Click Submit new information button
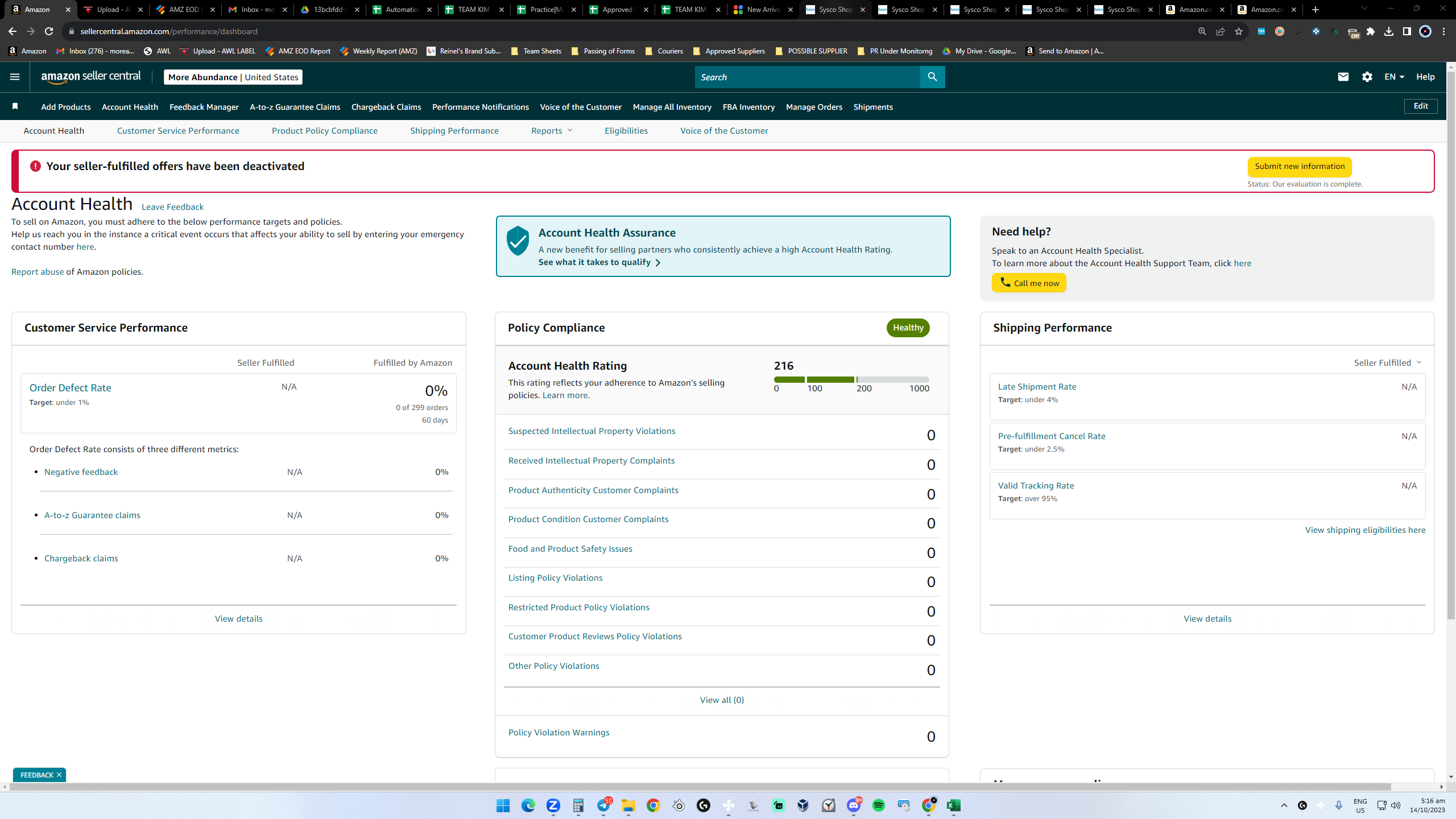 point(1300,167)
